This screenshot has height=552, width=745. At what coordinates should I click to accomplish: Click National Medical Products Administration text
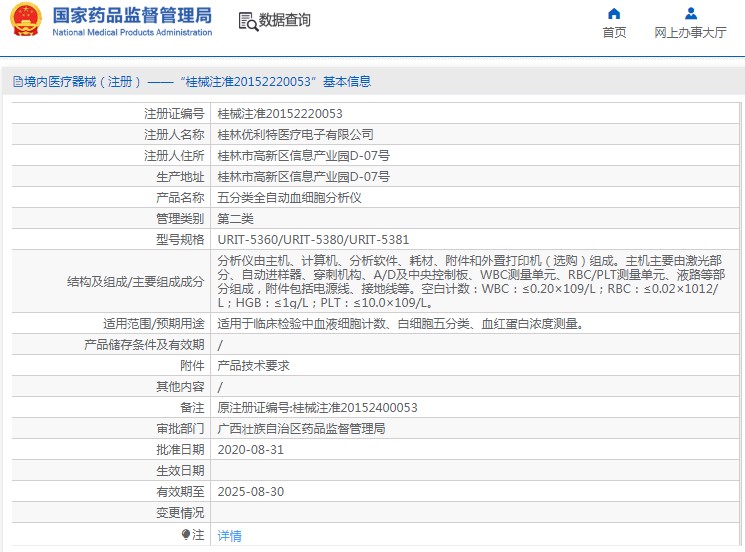click(132, 32)
